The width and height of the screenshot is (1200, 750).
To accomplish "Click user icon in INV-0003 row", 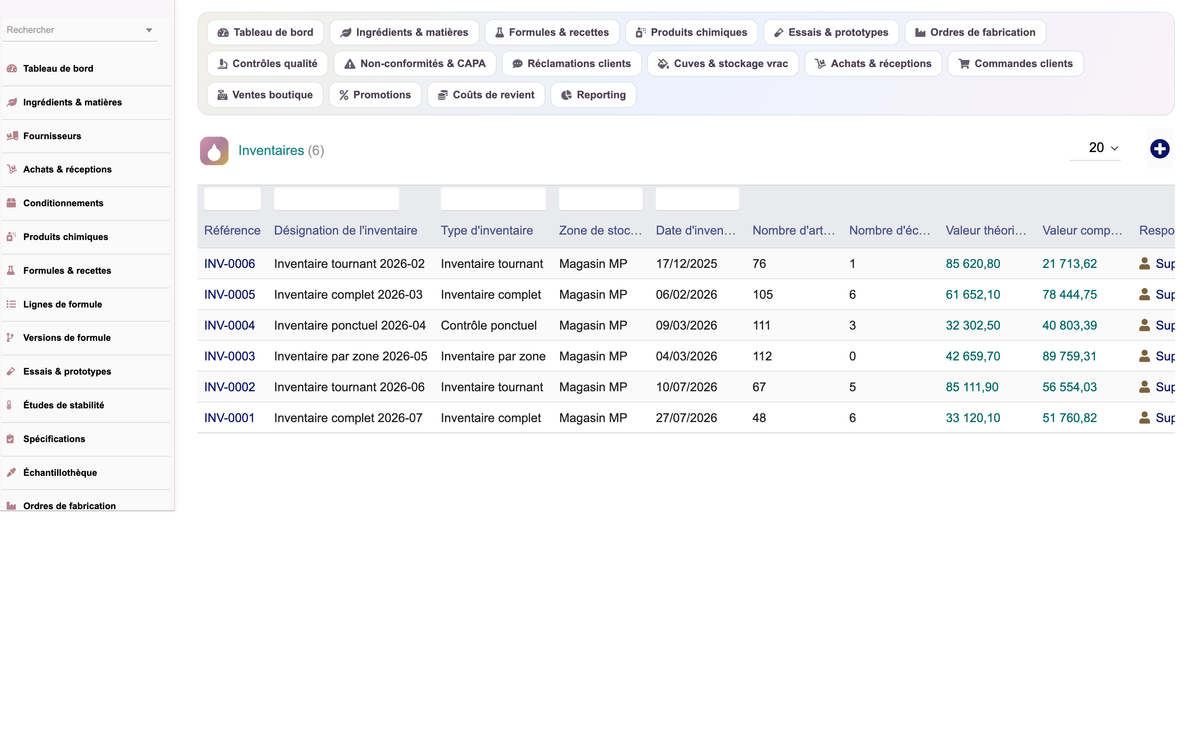I will point(1145,356).
